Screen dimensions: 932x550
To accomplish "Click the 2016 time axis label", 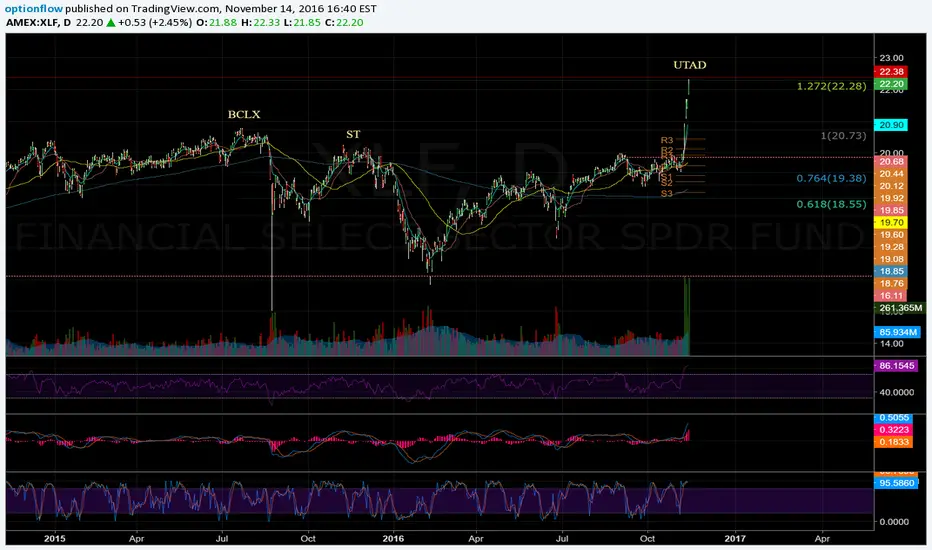I will point(393,539).
